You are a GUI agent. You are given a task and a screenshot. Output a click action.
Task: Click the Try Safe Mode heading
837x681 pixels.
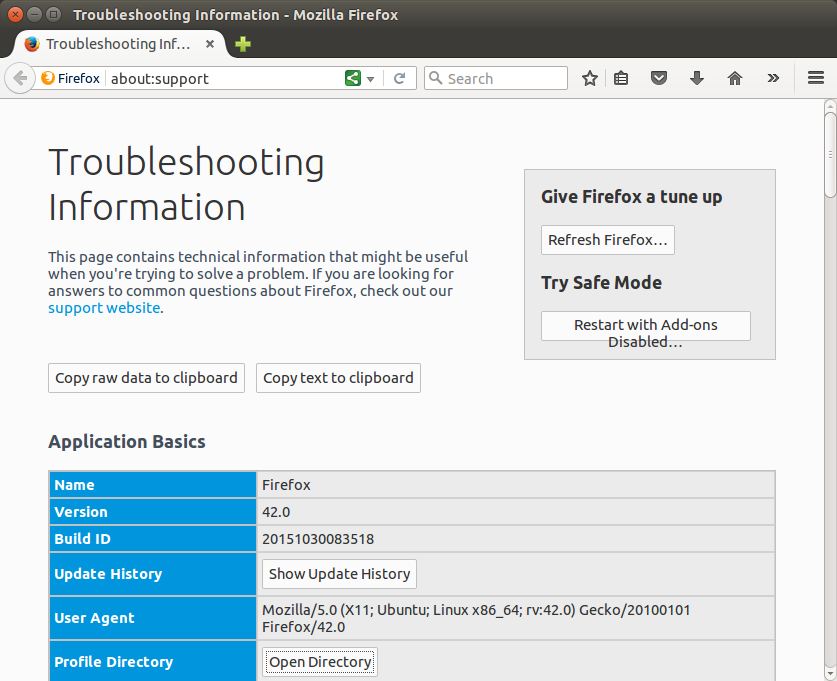602,282
